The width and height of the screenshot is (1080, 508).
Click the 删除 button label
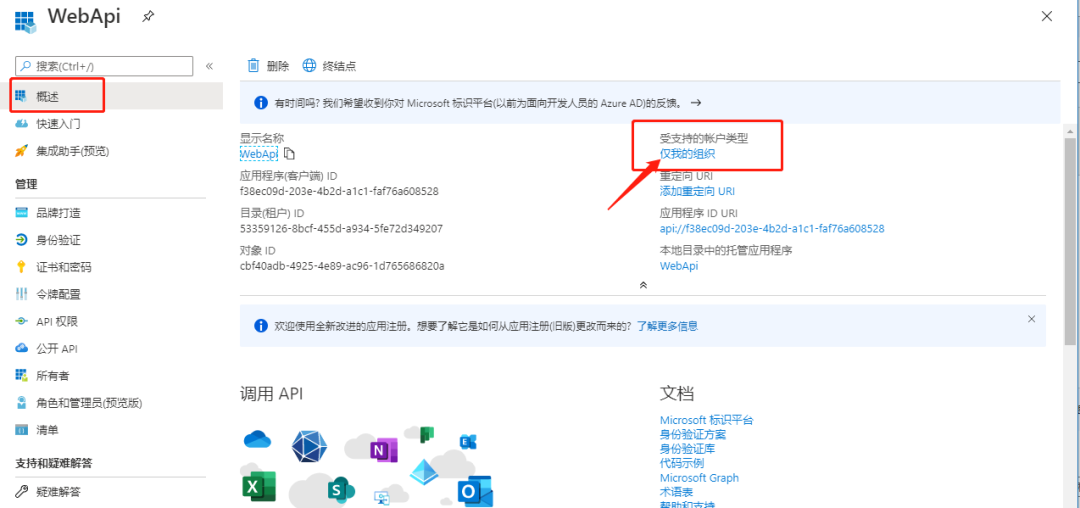click(x=278, y=66)
